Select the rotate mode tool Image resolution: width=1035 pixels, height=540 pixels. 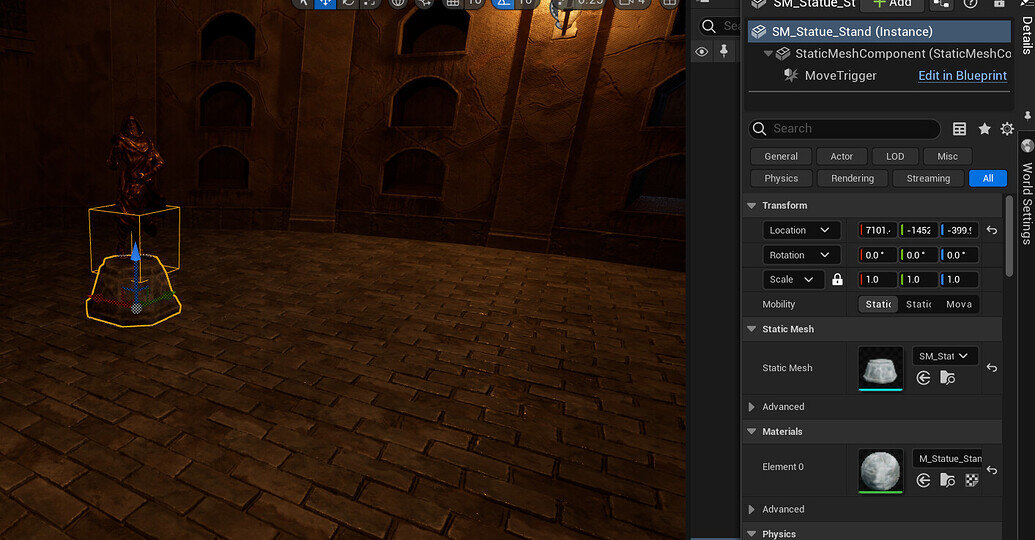348,3
